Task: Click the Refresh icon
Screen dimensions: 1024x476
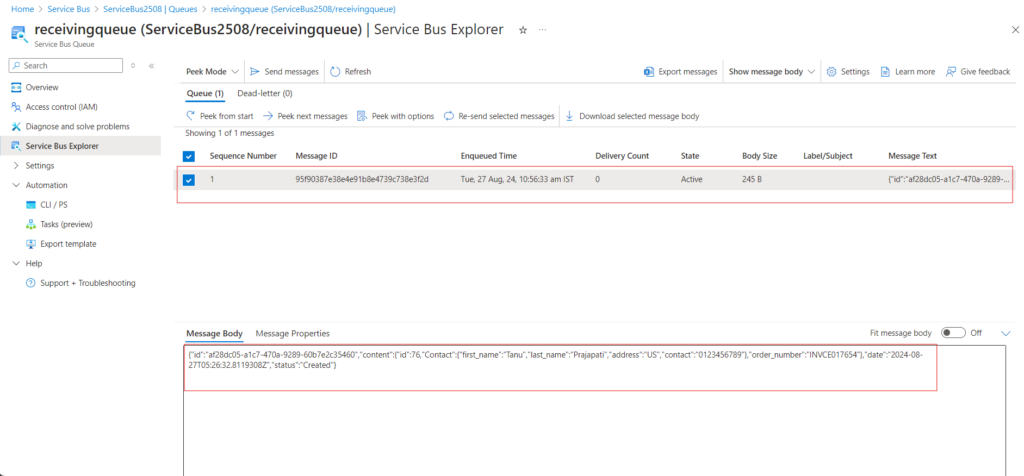Action: tap(335, 72)
